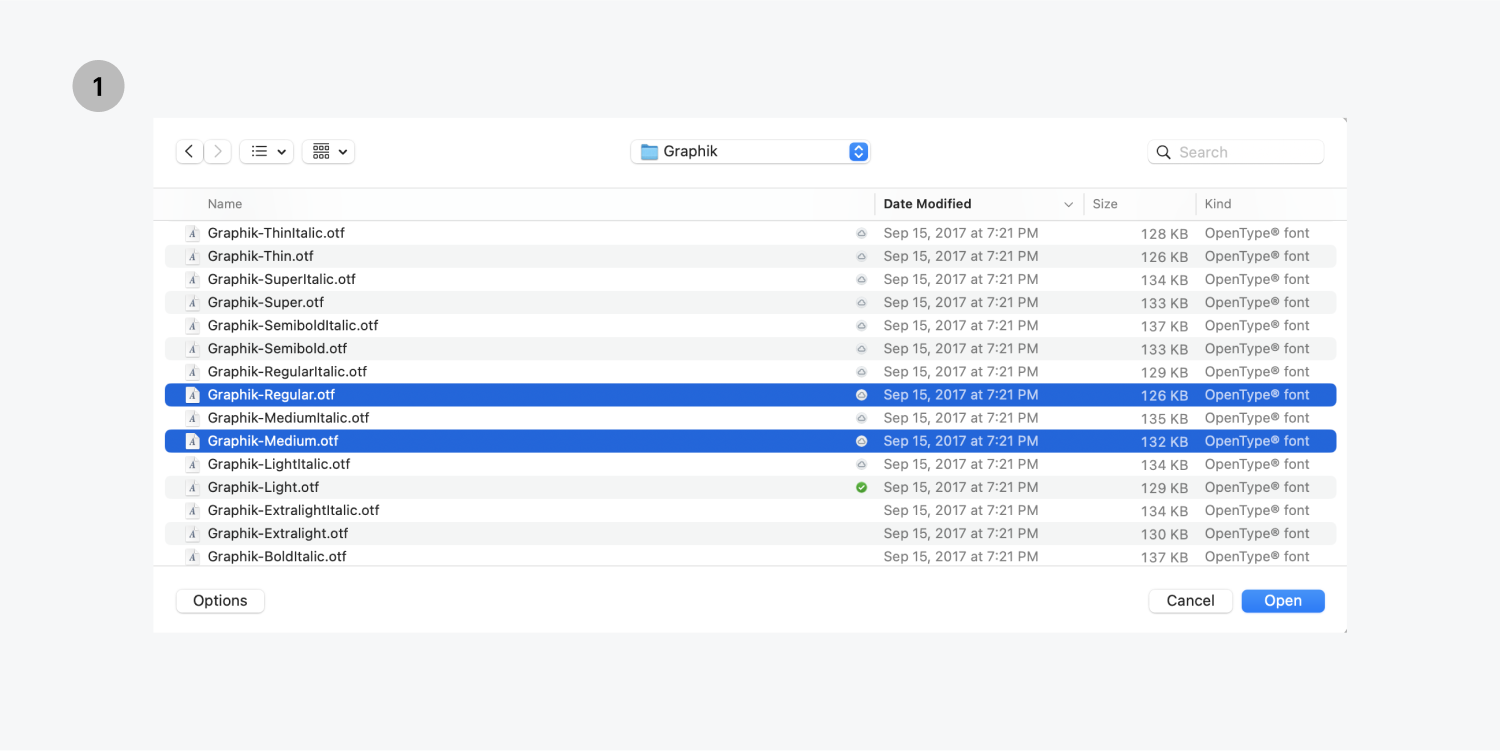Focus the Search field

[x=1236, y=152]
